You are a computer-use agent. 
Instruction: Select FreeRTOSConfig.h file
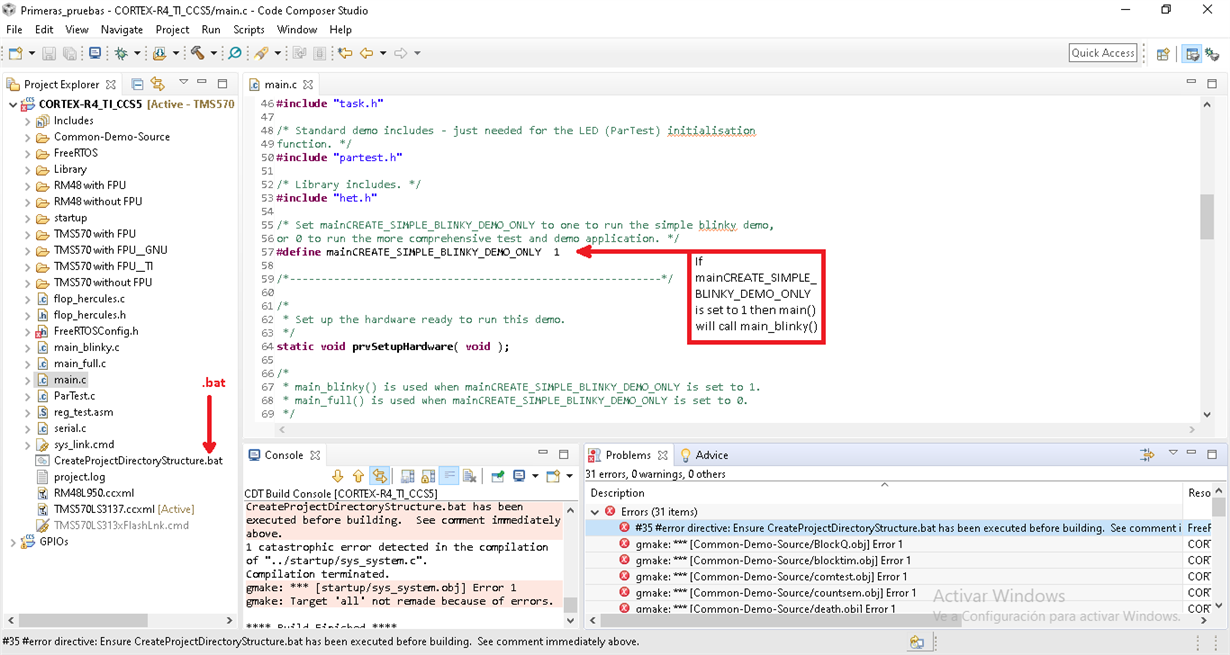coord(96,331)
